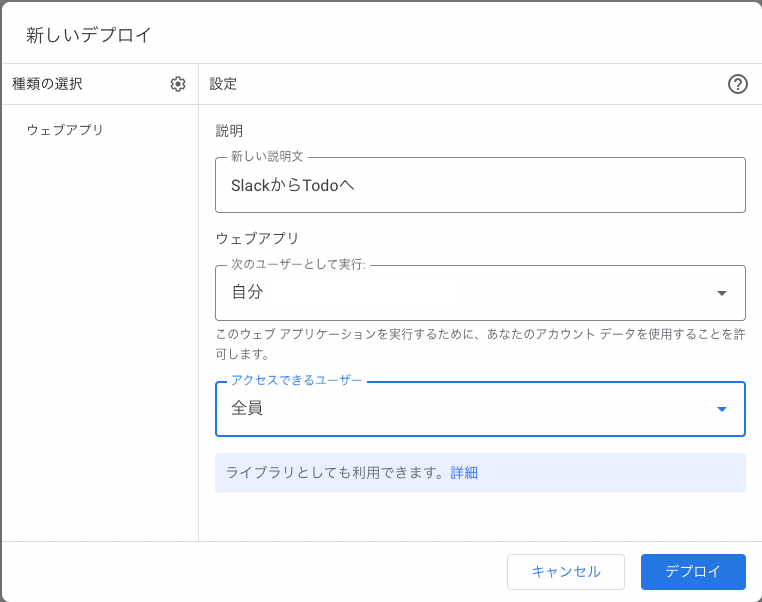Click the 設定 header label
The width and height of the screenshot is (762, 602).
point(223,84)
